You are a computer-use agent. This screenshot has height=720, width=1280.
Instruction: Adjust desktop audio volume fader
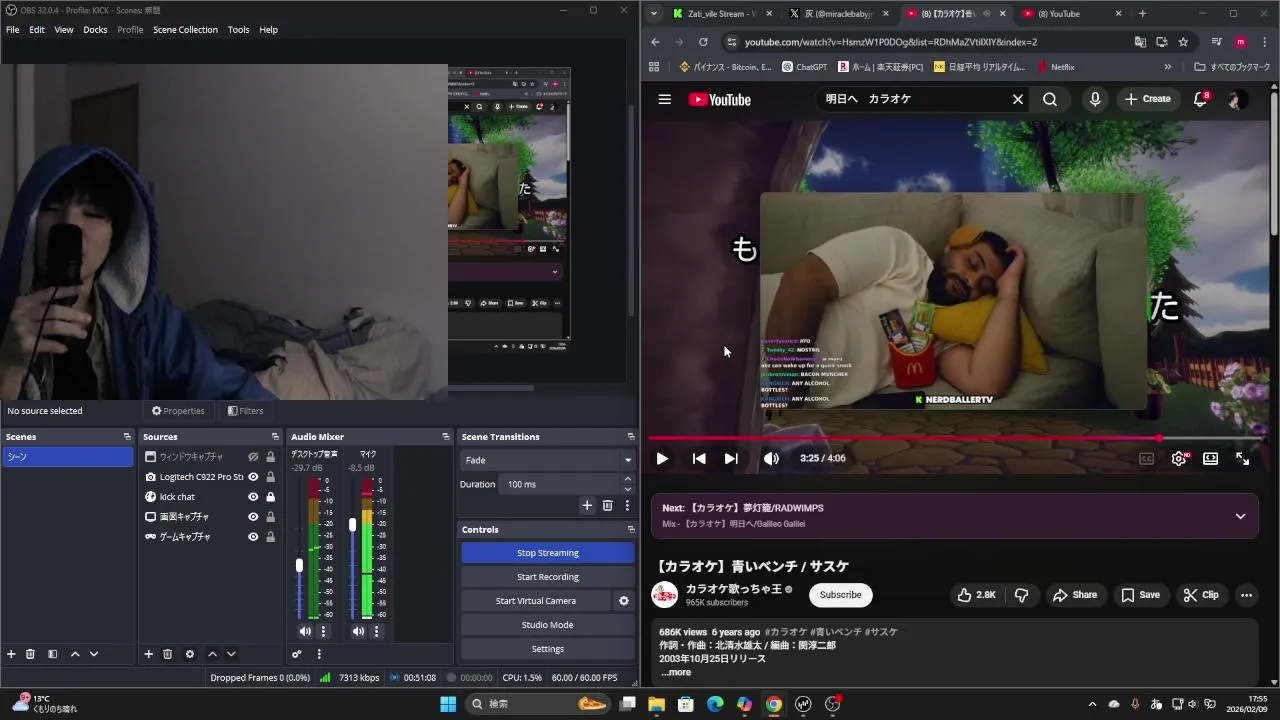pyautogui.click(x=299, y=566)
